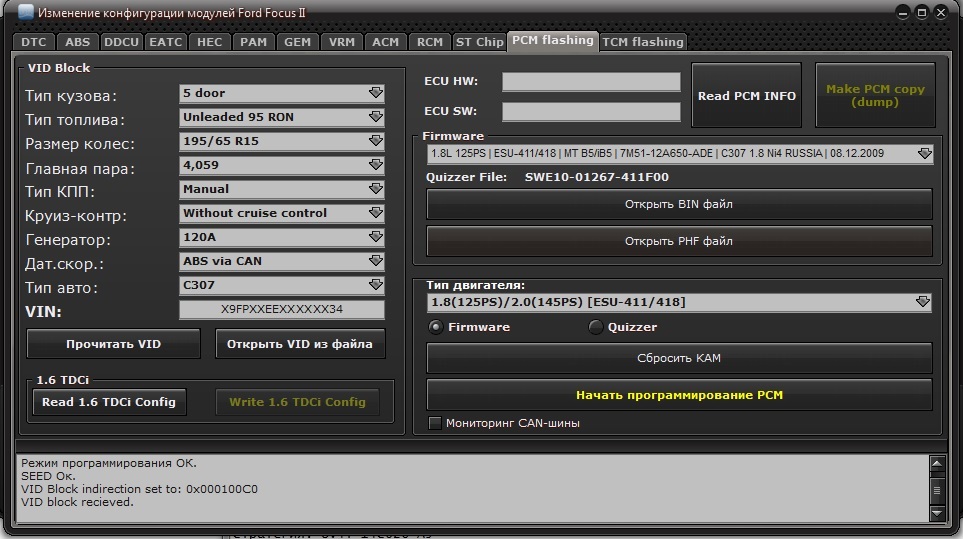Open the Генератор 120A dropdown
The image size is (963, 539).
[376, 237]
